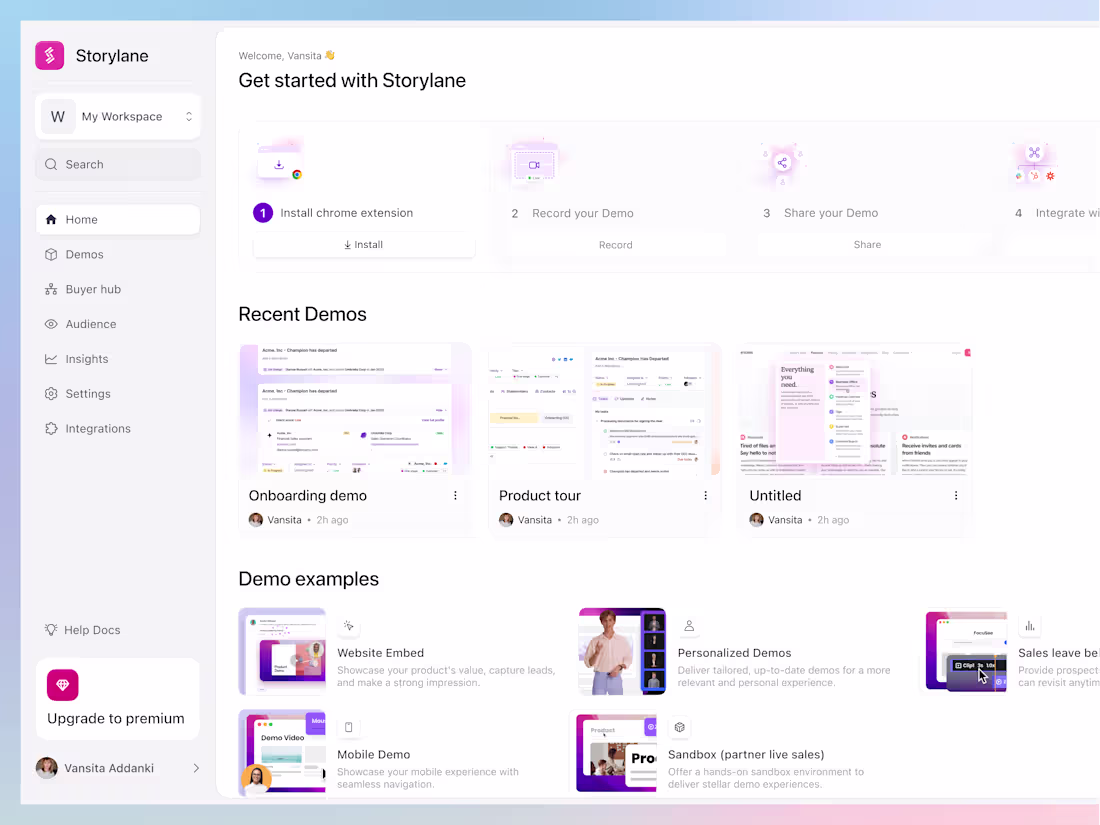1100x825 pixels.
Task: Click Vansita avatar under Untitled
Action: [x=756, y=520]
